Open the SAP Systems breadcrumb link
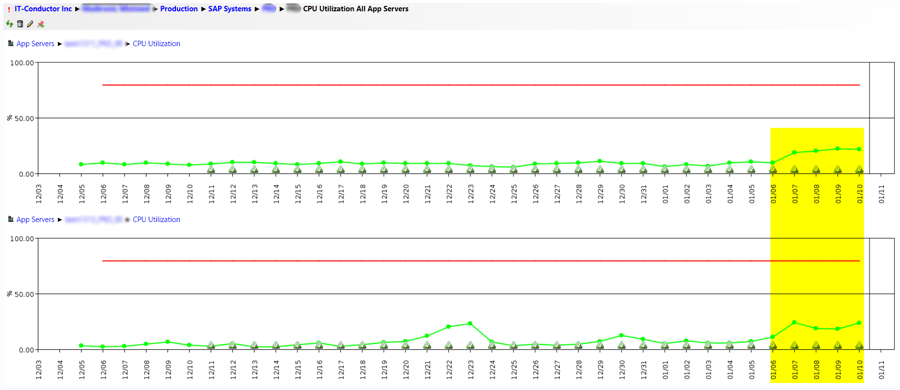 point(230,9)
